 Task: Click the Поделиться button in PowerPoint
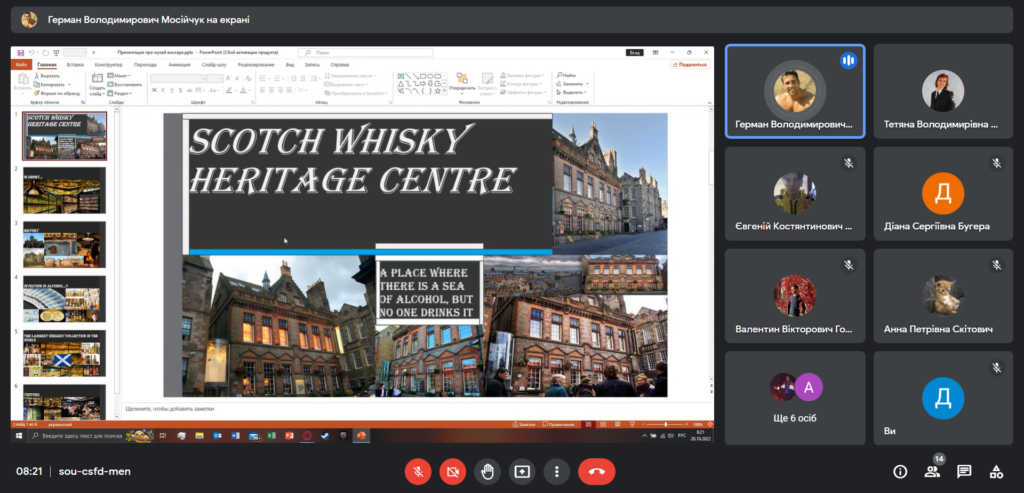tap(691, 64)
